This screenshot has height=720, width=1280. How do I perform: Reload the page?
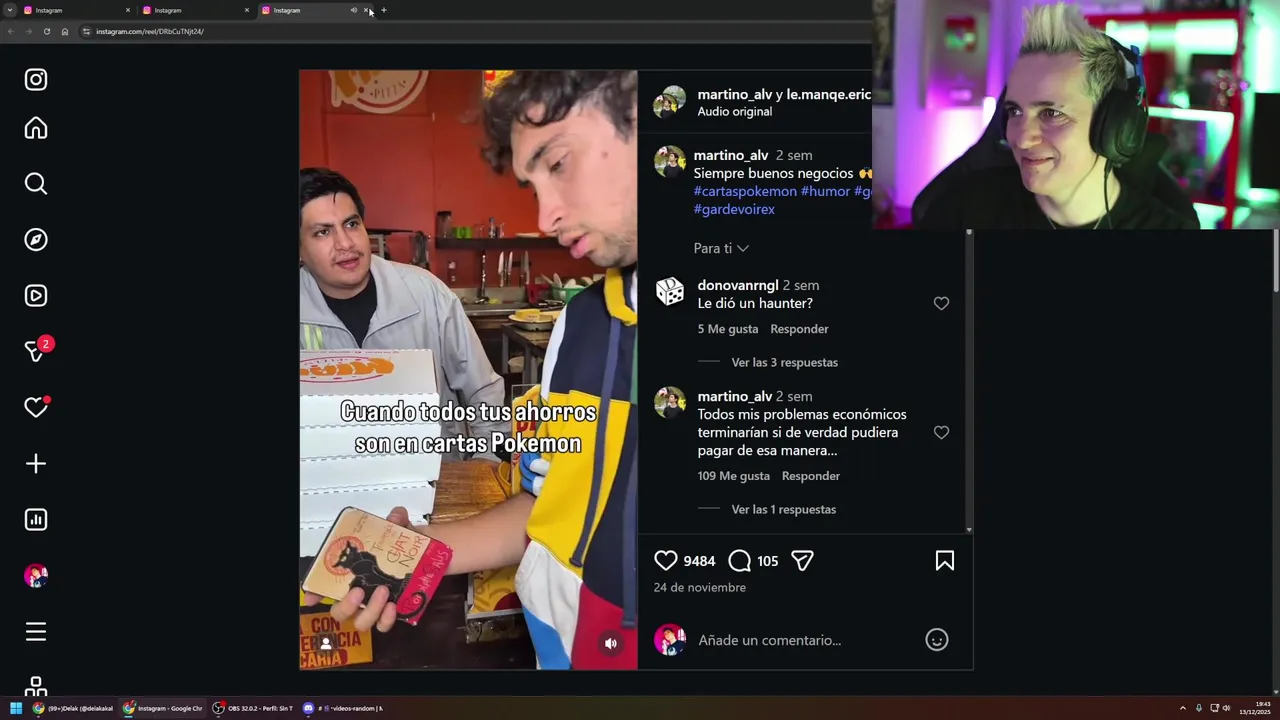pos(47,31)
